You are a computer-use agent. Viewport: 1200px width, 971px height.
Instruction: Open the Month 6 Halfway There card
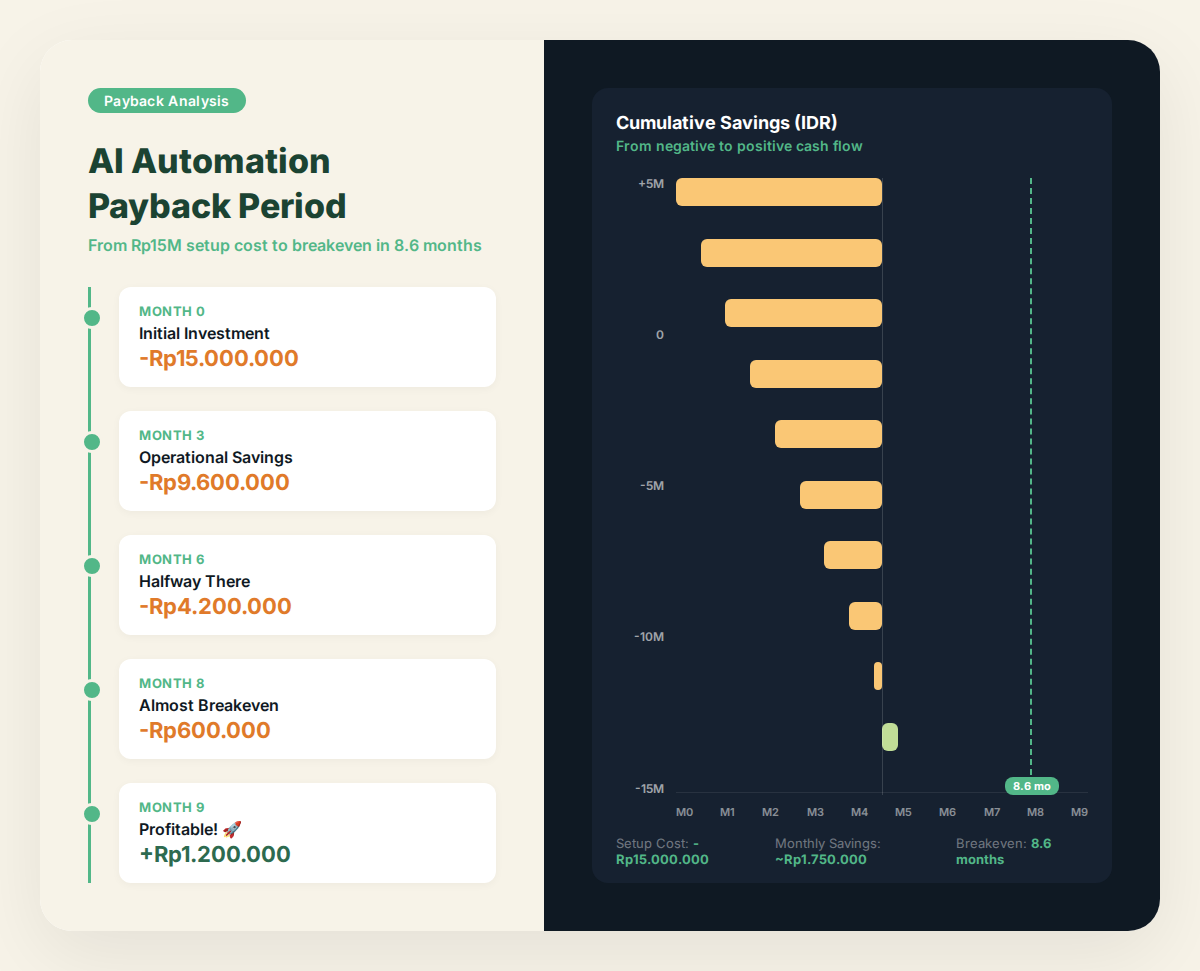click(x=307, y=585)
